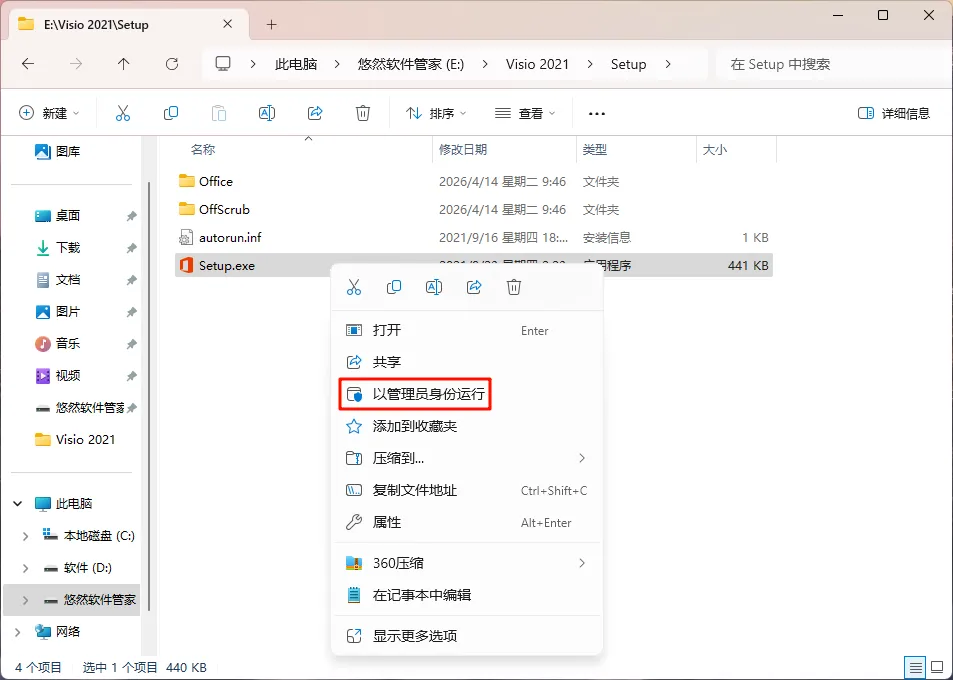Click chevron after Setup in address bar

click(668, 64)
